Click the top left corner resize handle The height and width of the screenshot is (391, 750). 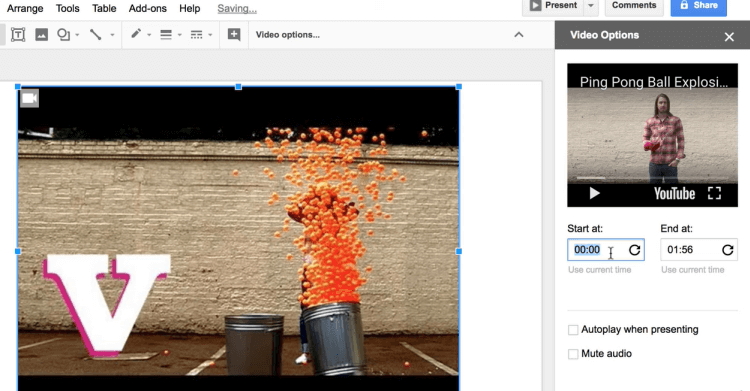coord(18,87)
